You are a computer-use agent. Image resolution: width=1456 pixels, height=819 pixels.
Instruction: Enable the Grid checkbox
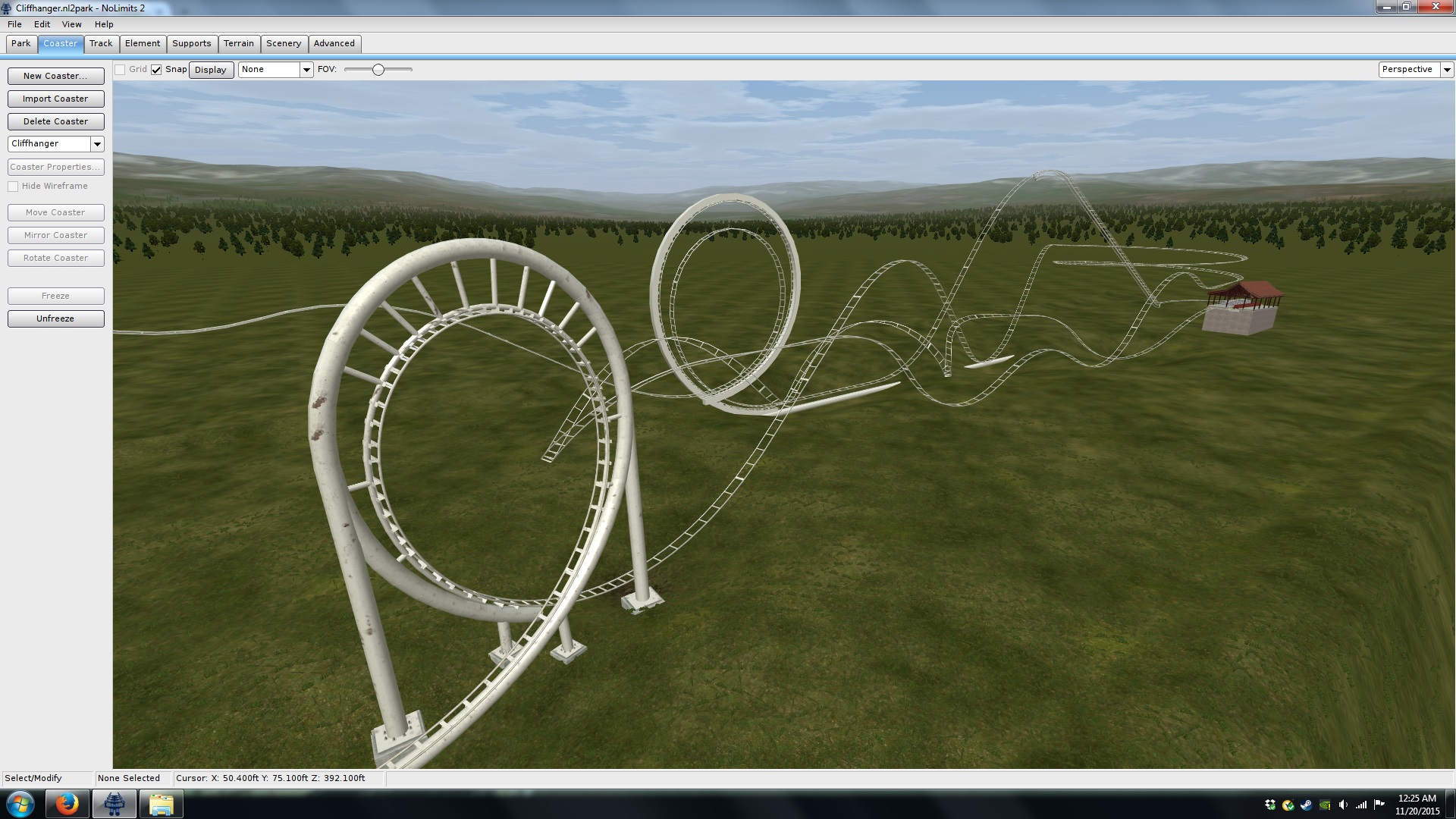click(x=120, y=70)
